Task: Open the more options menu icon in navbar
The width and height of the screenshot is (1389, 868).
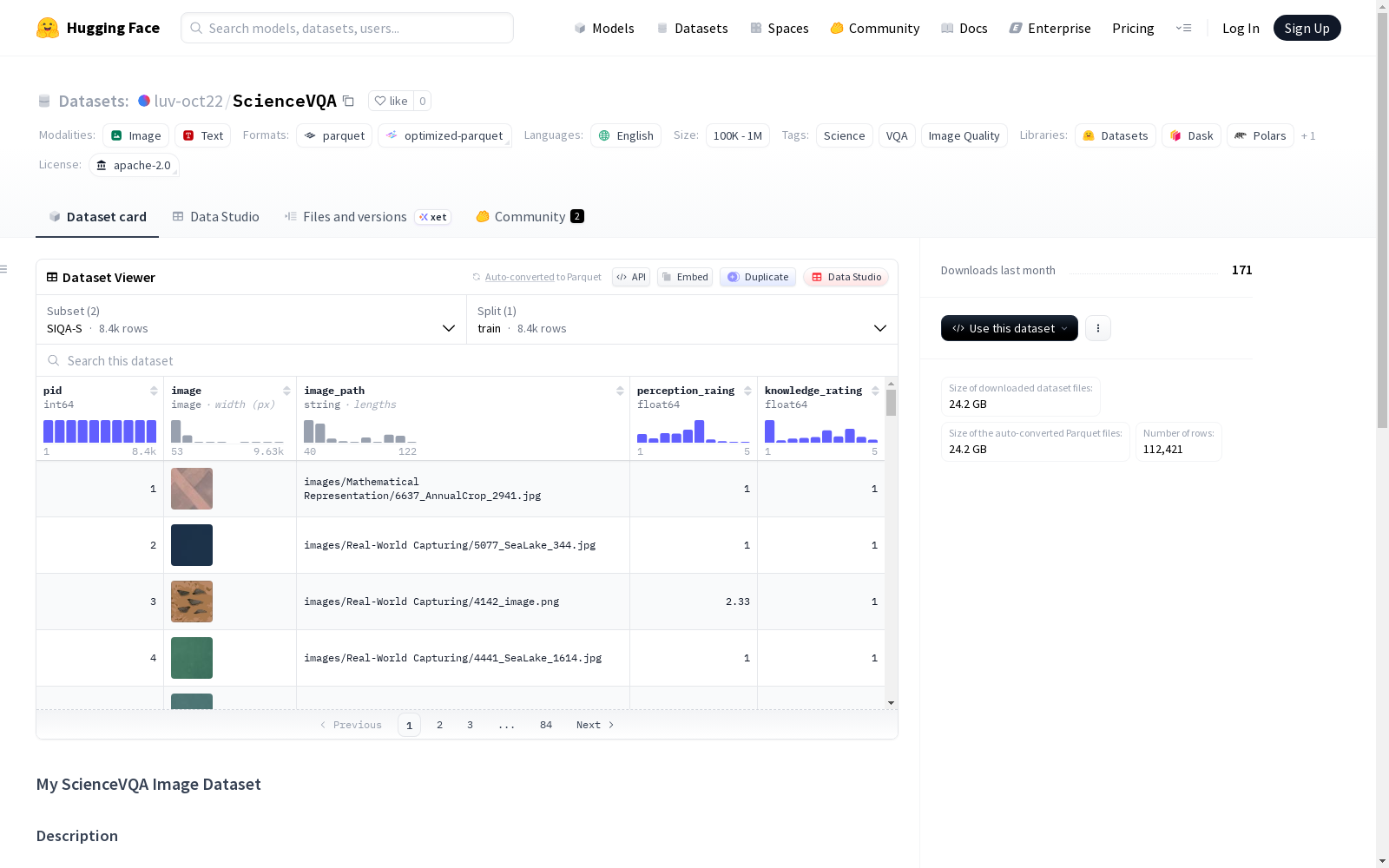Action: (x=1183, y=28)
